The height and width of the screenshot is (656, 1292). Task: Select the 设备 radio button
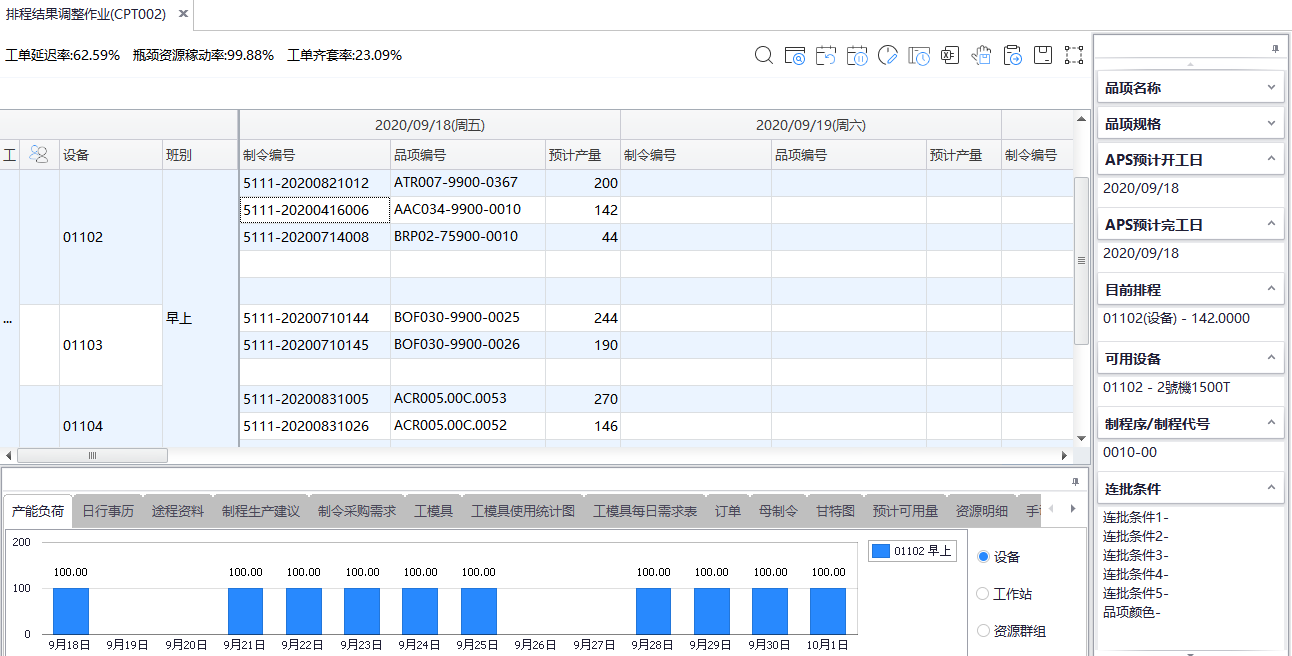[x=983, y=557]
